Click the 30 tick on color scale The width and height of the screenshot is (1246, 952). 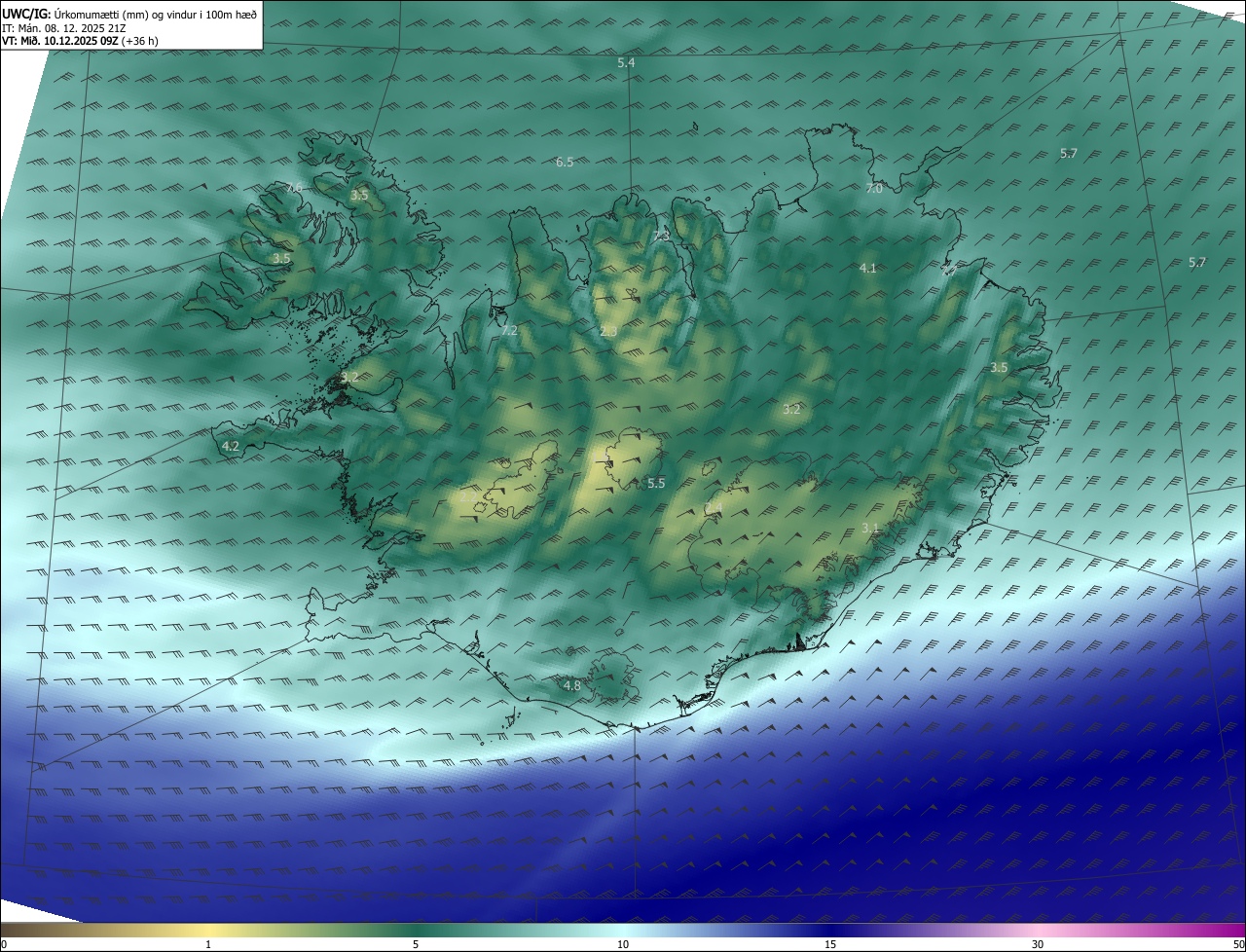coord(1038,944)
